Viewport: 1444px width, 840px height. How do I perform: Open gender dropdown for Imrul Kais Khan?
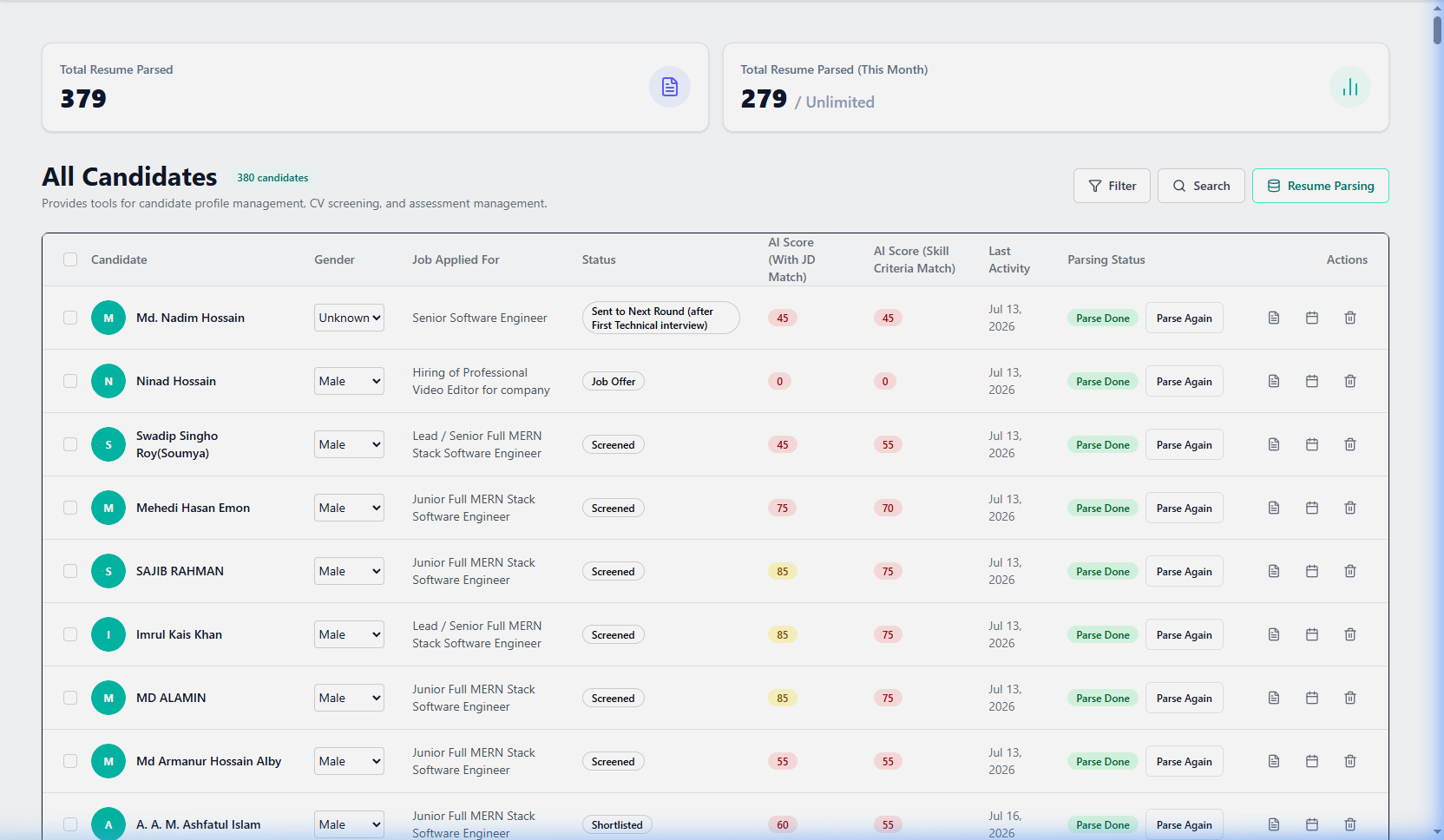(349, 634)
